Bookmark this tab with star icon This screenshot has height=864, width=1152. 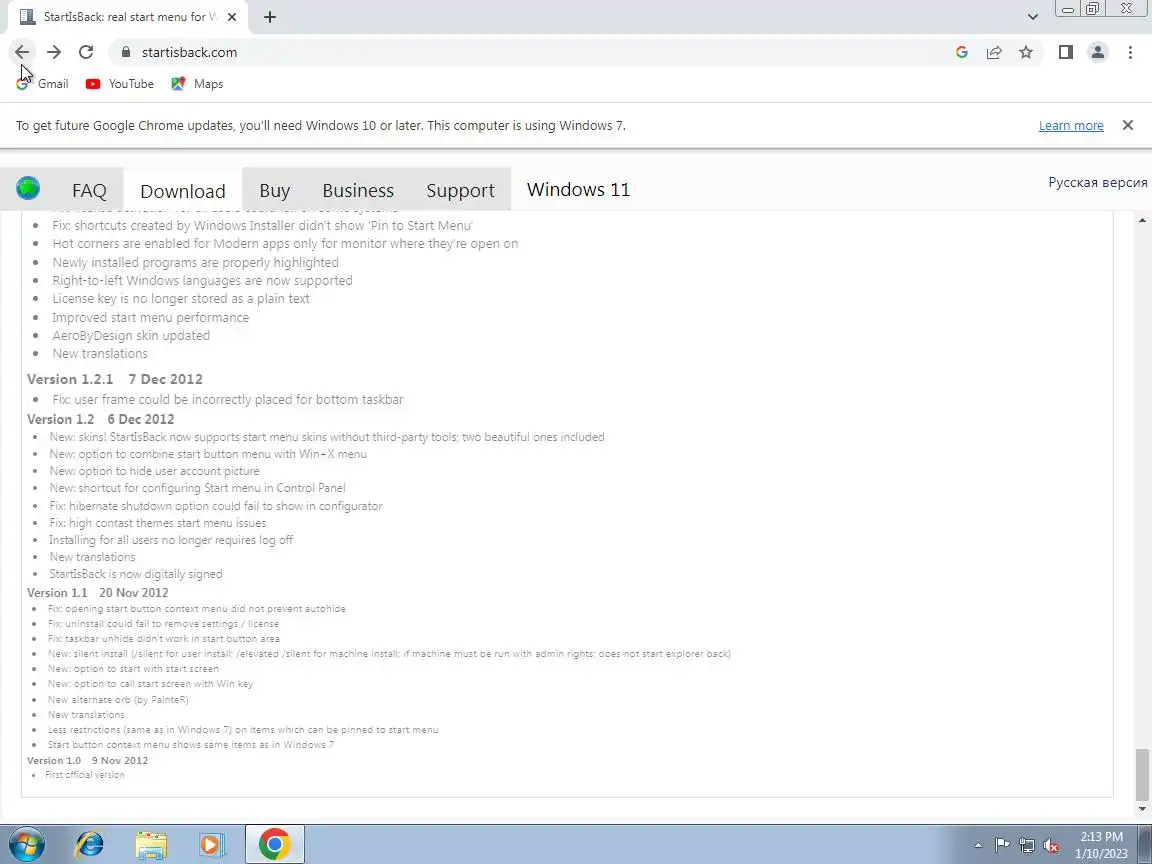coord(1026,52)
